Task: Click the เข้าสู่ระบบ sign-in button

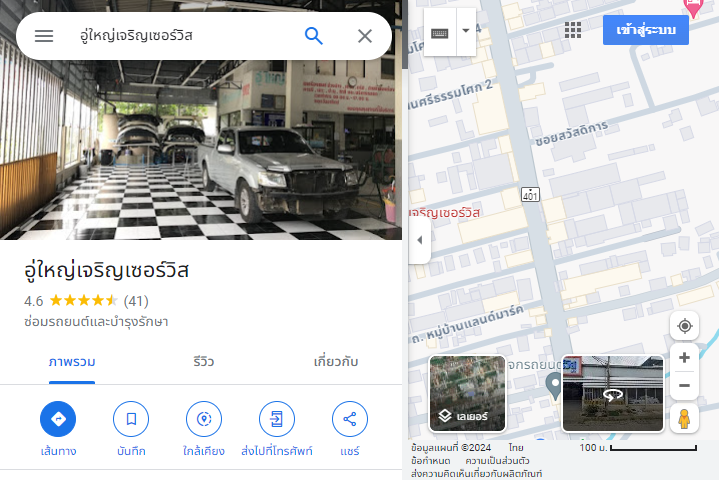Action: coord(646,30)
